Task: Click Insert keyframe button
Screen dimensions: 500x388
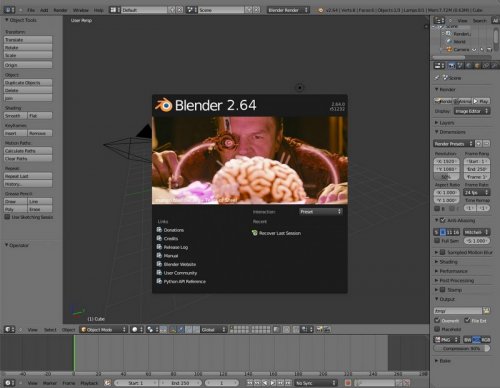Action: [x=15, y=133]
